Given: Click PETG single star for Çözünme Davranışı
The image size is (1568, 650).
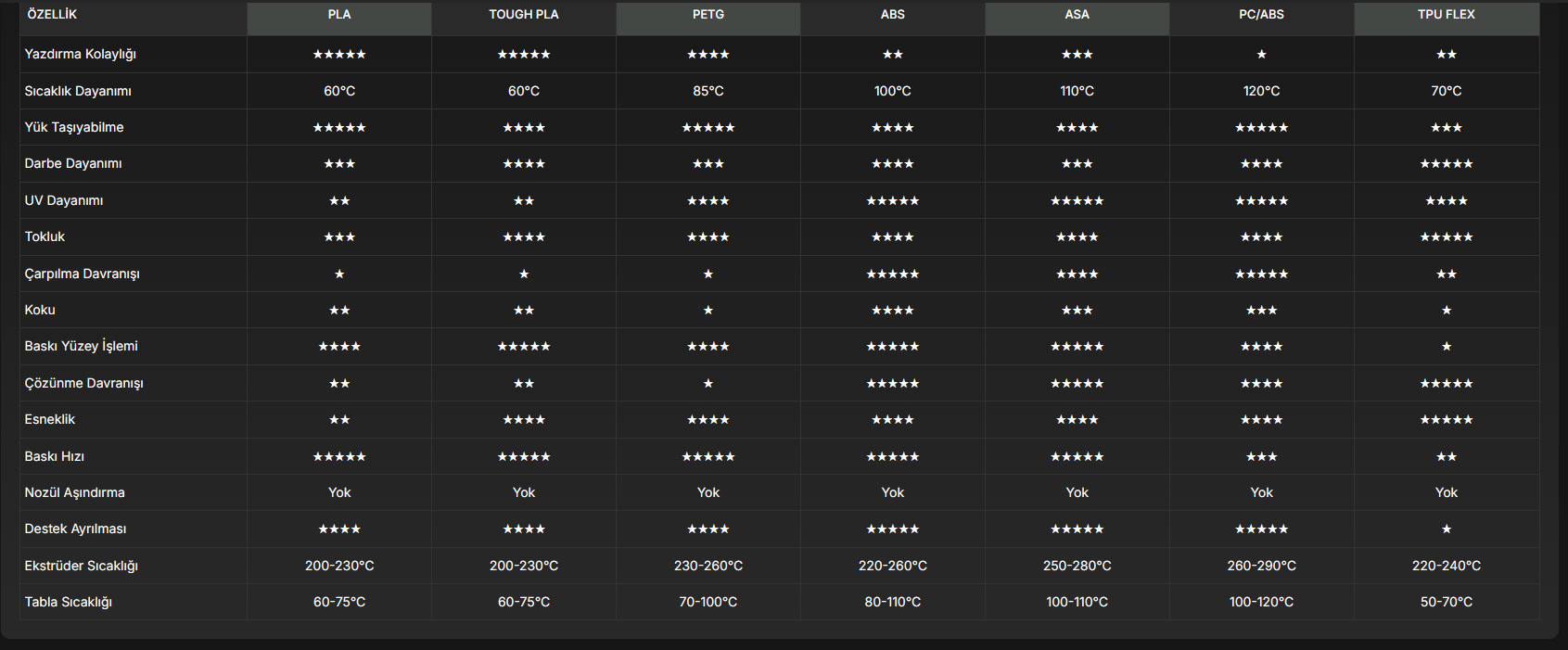Looking at the screenshot, I should click(x=708, y=383).
